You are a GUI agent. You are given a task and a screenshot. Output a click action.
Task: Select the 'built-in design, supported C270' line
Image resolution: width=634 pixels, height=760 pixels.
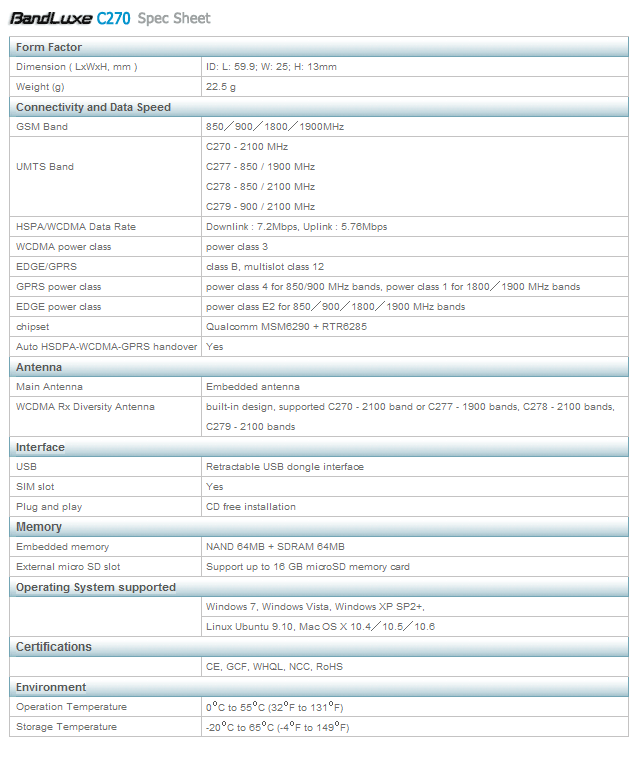pos(410,407)
